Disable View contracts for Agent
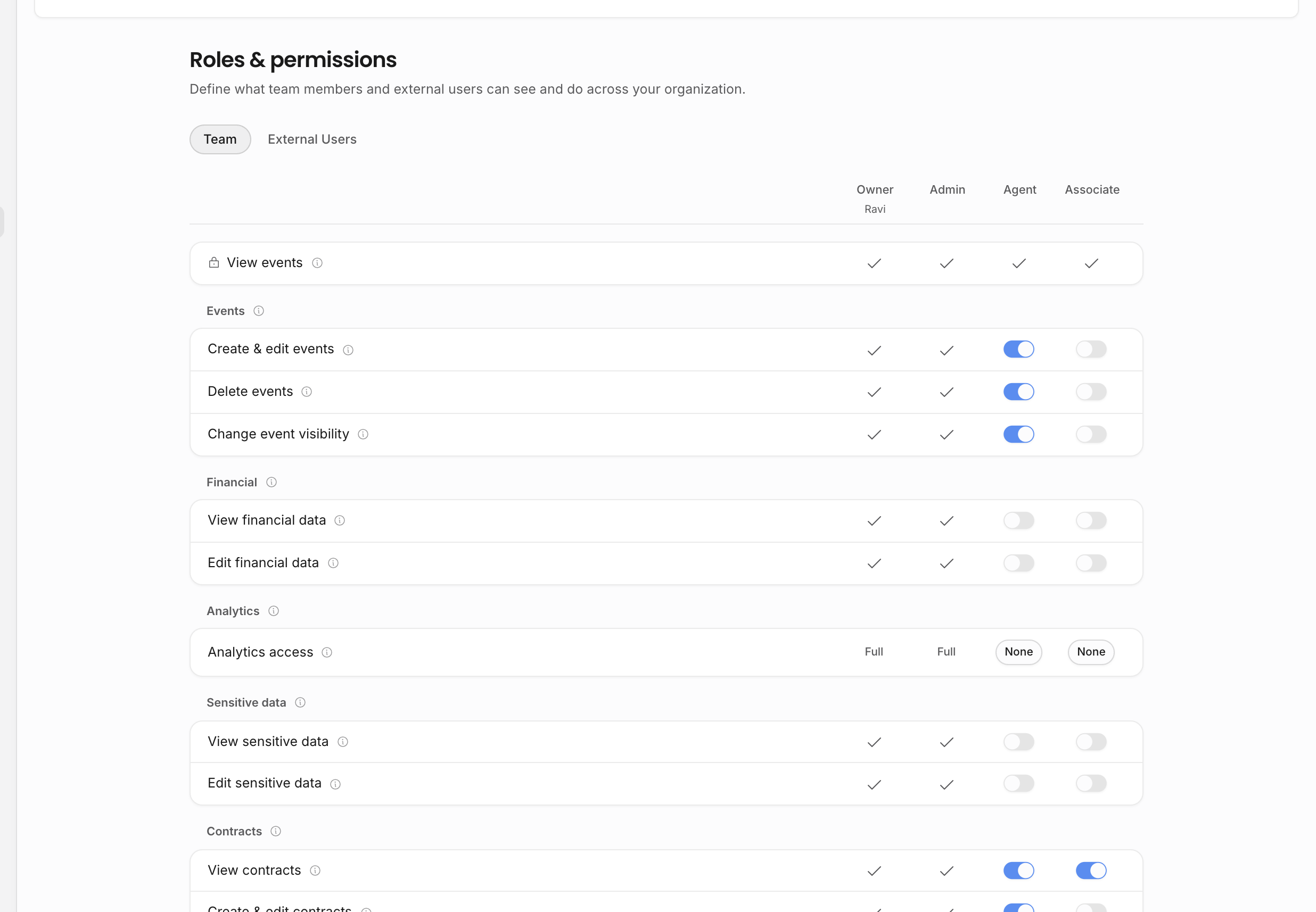The height and width of the screenshot is (912, 1316). coord(1019,870)
